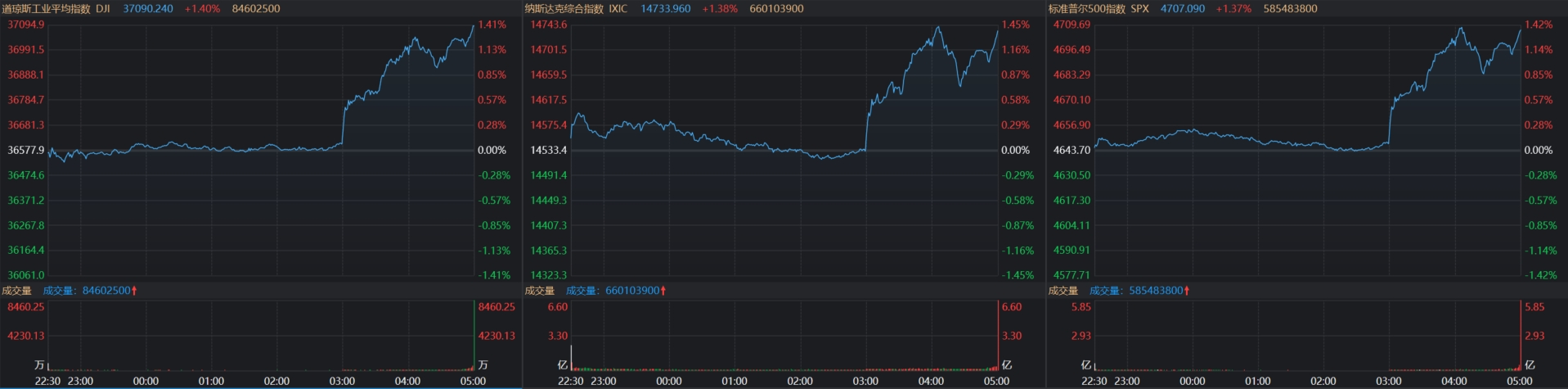This screenshot has width=1568, height=389.
Task: Click the red up arrow after 660103900 volume
Action: coord(663,291)
